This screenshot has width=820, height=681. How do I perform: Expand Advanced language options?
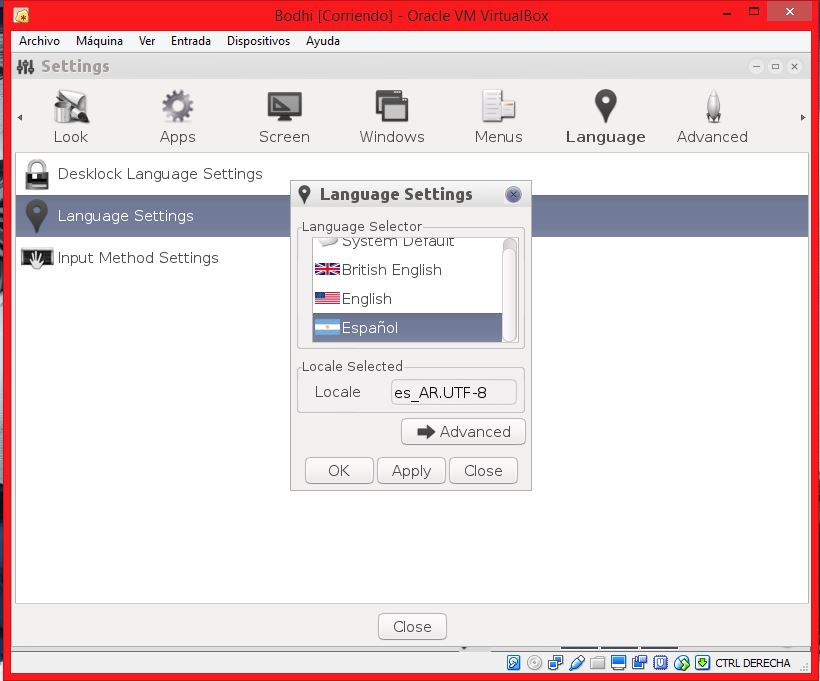(463, 432)
